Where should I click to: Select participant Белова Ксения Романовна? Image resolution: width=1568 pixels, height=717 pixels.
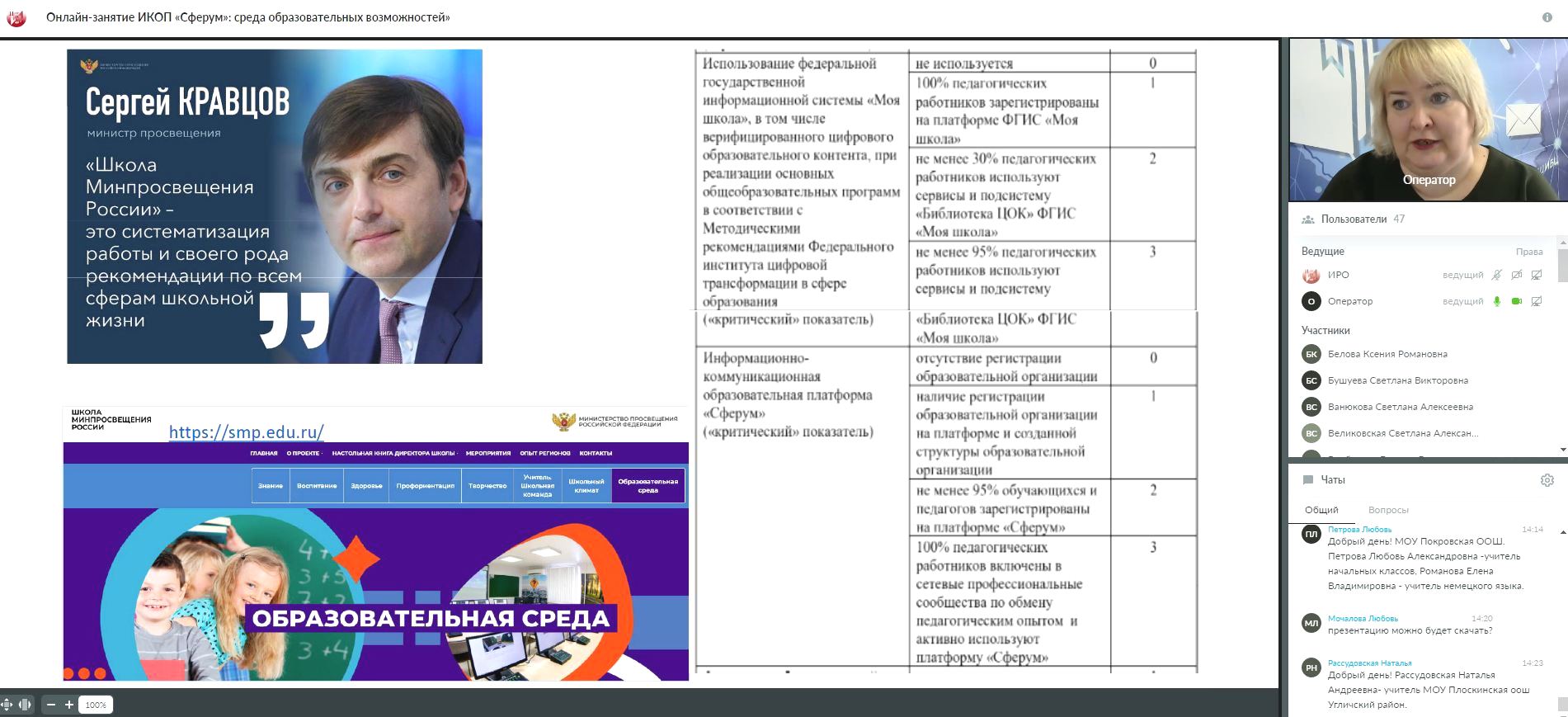1387,354
